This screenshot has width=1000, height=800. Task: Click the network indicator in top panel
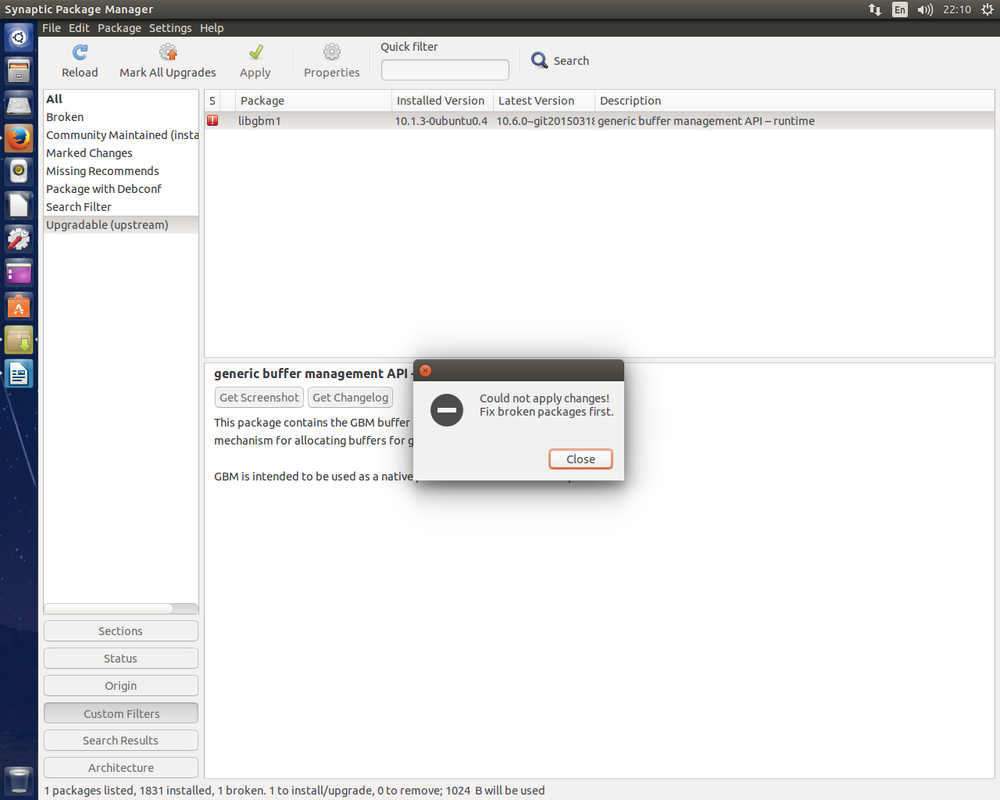pyautogui.click(x=874, y=10)
